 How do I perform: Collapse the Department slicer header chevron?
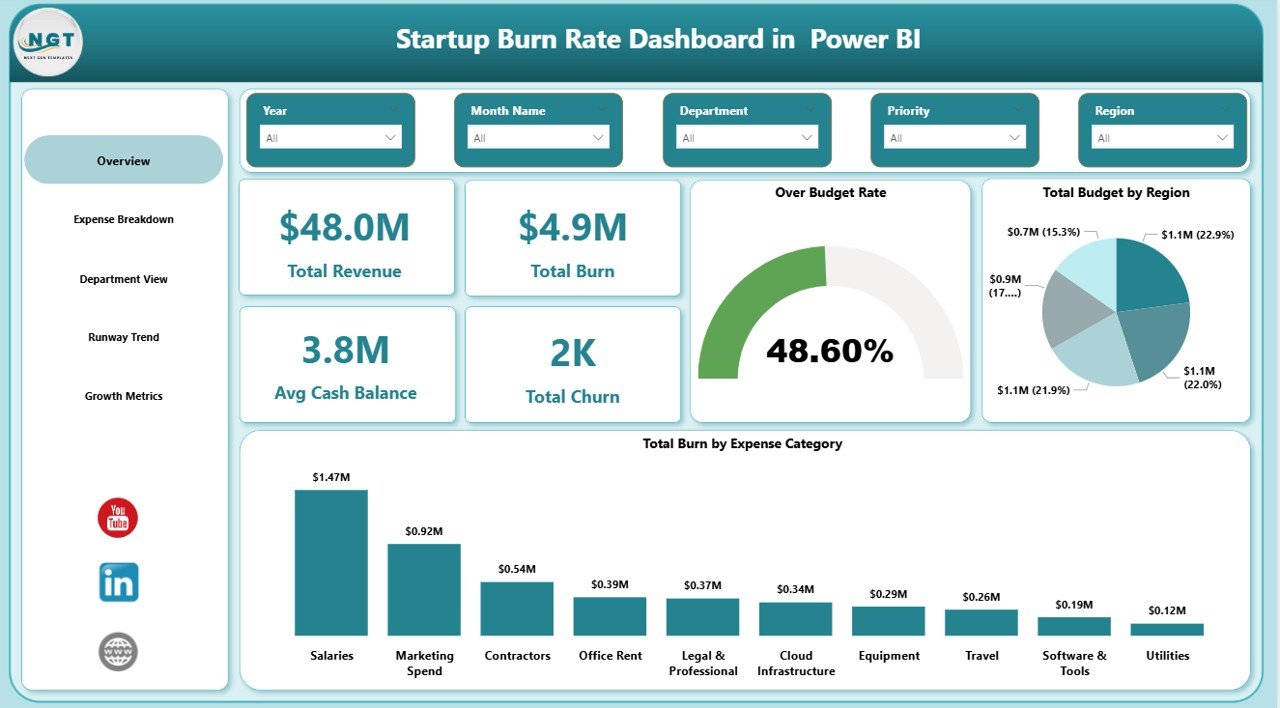coord(810,110)
